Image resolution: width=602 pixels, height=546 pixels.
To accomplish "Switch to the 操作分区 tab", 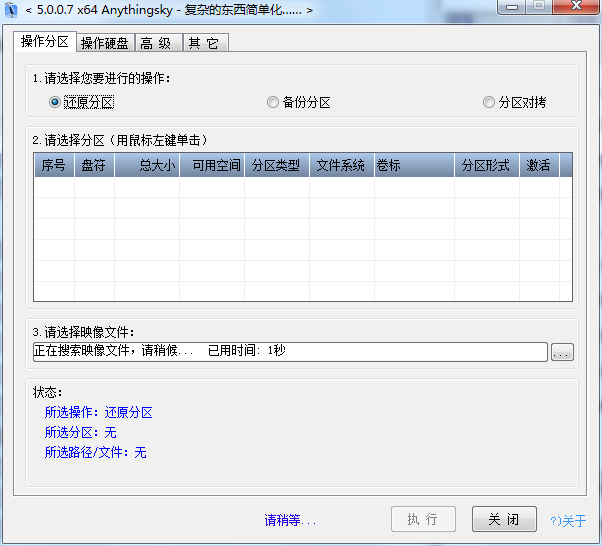I will point(45,42).
